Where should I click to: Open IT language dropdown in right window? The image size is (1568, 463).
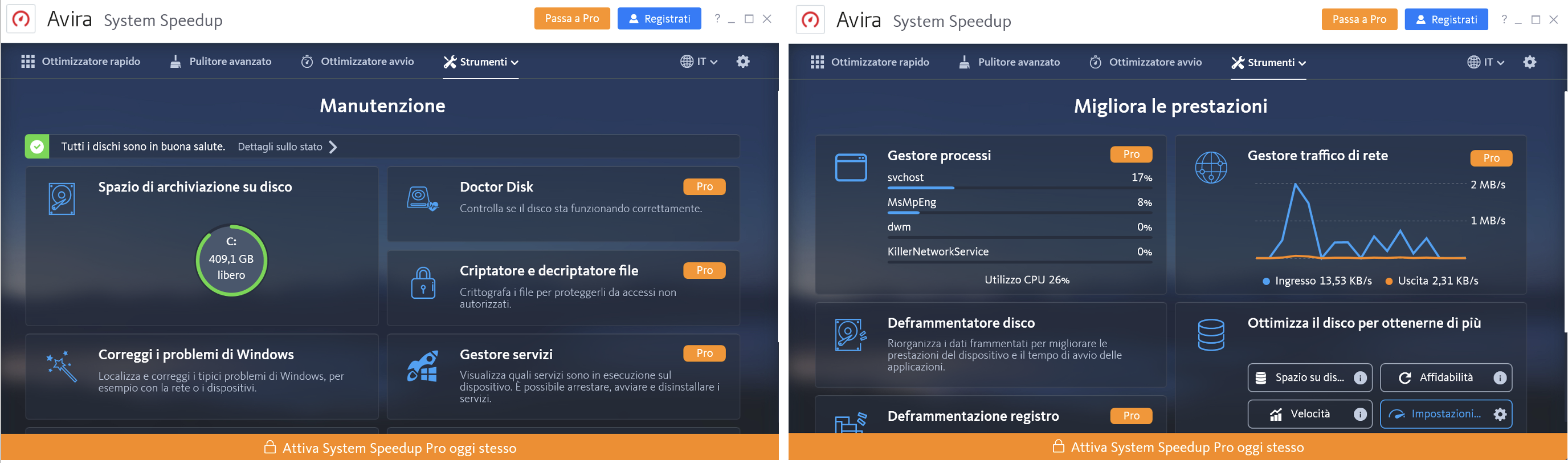click(1486, 62)
